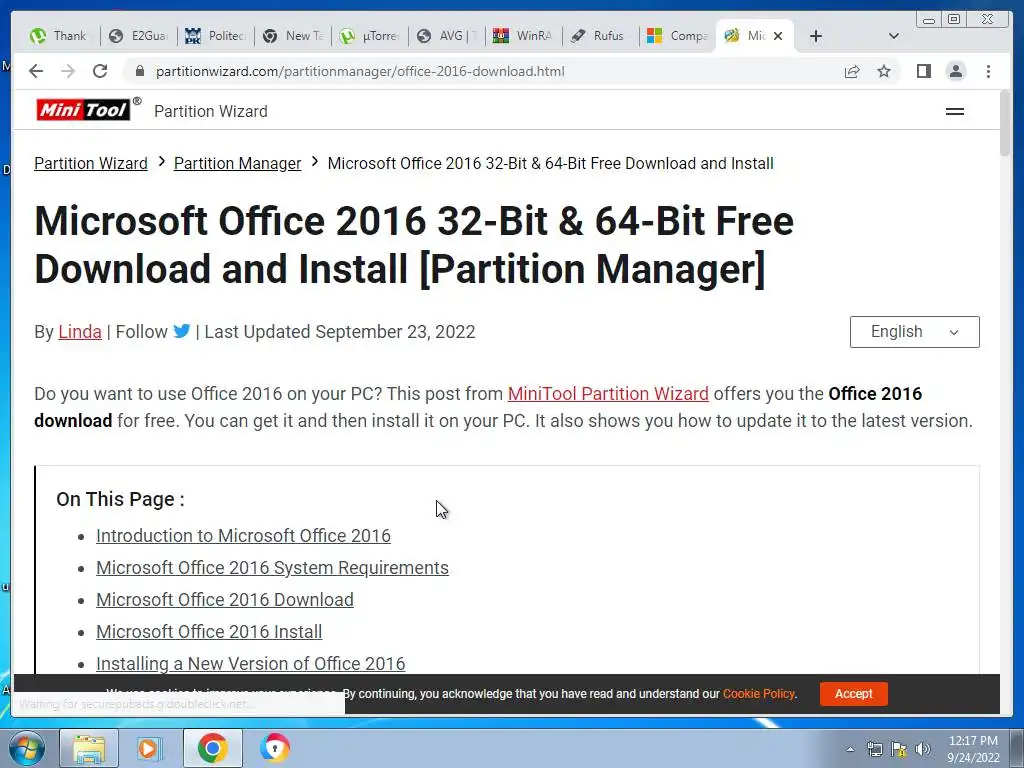Open Partition Wizard breadcrumb link
Viewport: 1024px width, 768px height.
[91, 163]
